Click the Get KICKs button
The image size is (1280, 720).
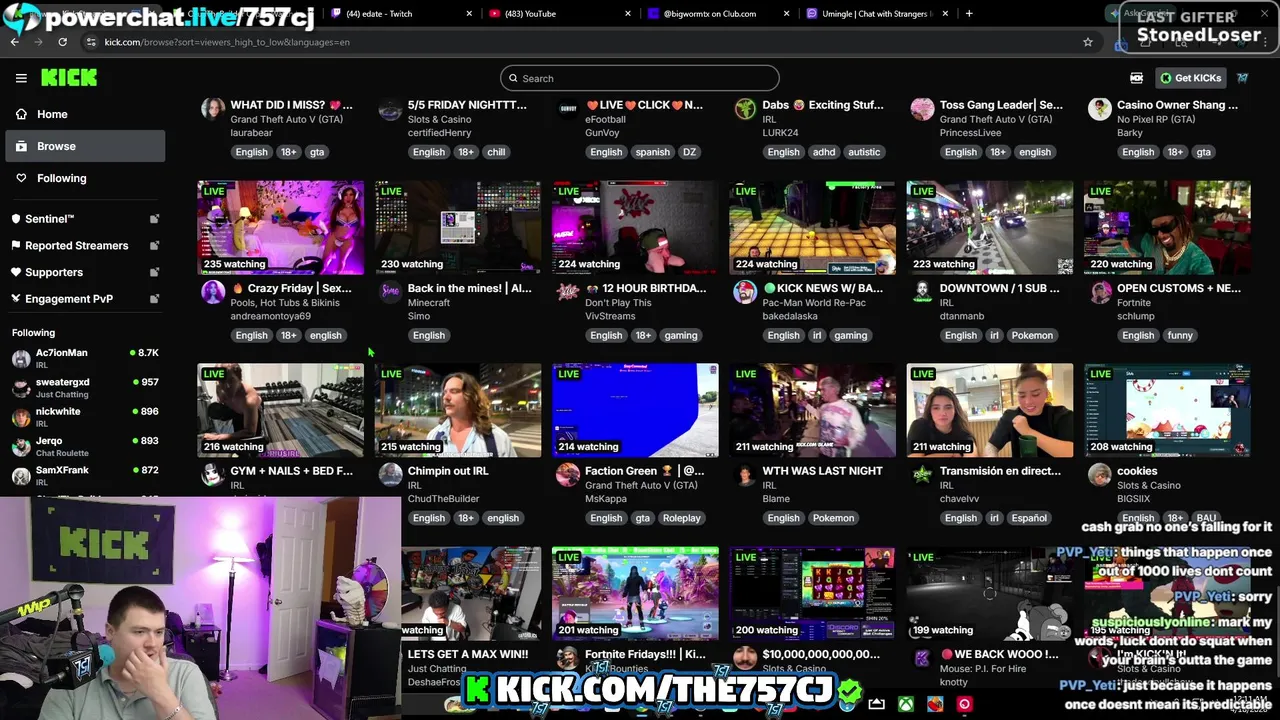click(1191, 78)
